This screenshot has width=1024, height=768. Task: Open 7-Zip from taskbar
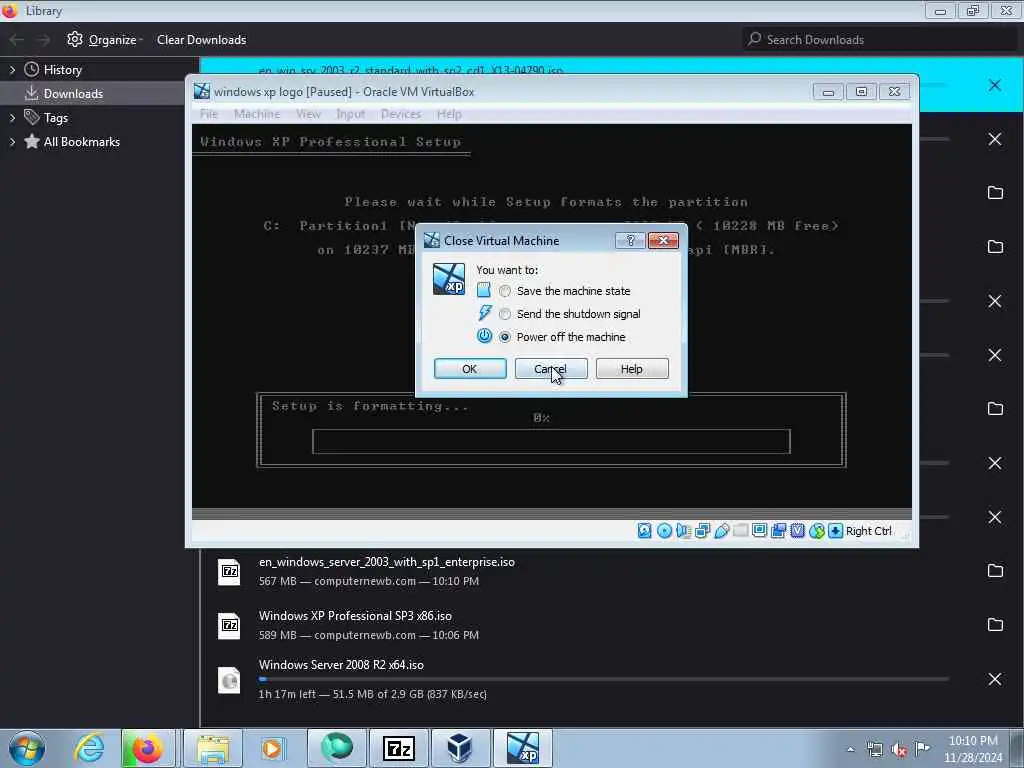coord(399,748)
